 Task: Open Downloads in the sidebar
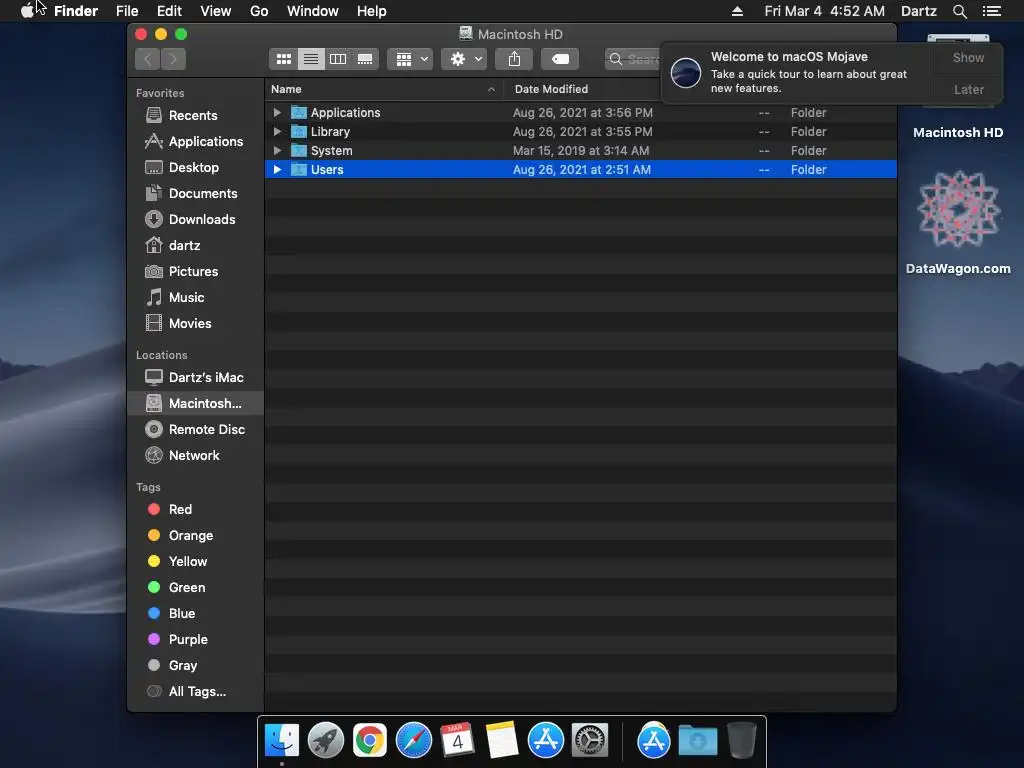[x=196, y=220]
